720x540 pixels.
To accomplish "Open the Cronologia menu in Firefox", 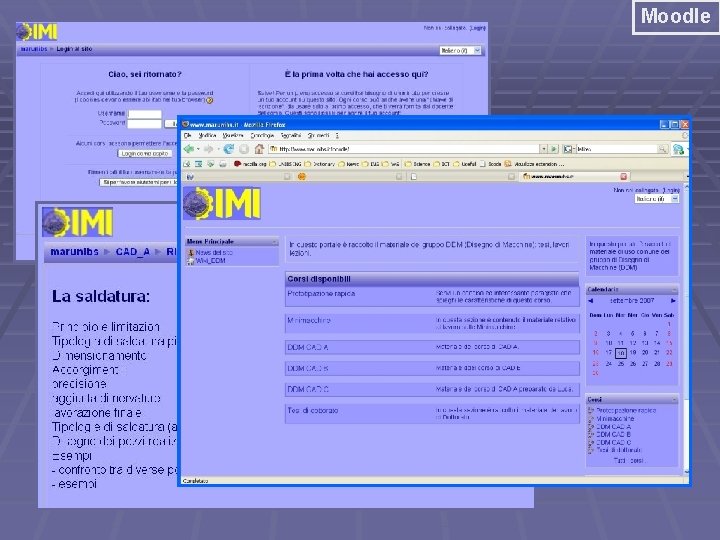I will click(262, 135).
